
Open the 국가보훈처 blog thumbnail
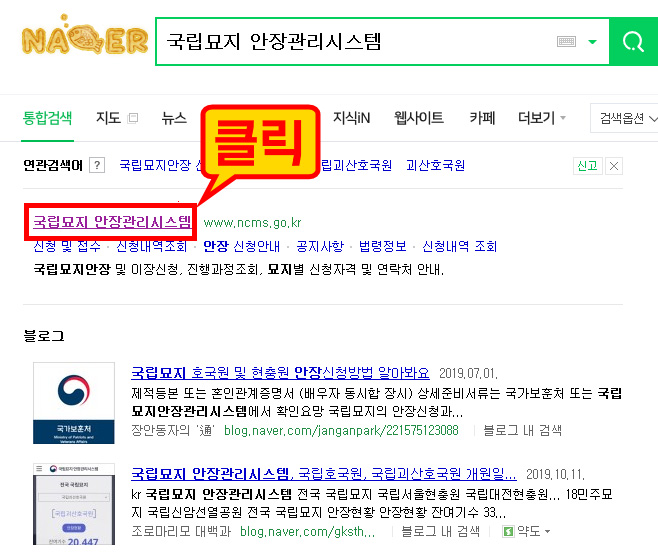(74, 403)
